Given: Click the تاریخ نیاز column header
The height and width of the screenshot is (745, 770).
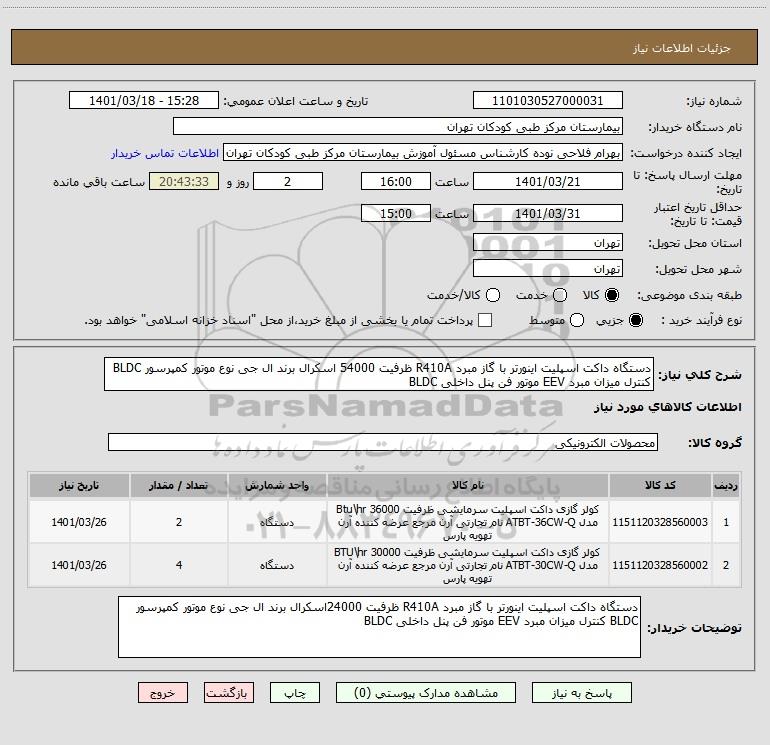Looking at the screenshot, I should (x=79, y=486).
